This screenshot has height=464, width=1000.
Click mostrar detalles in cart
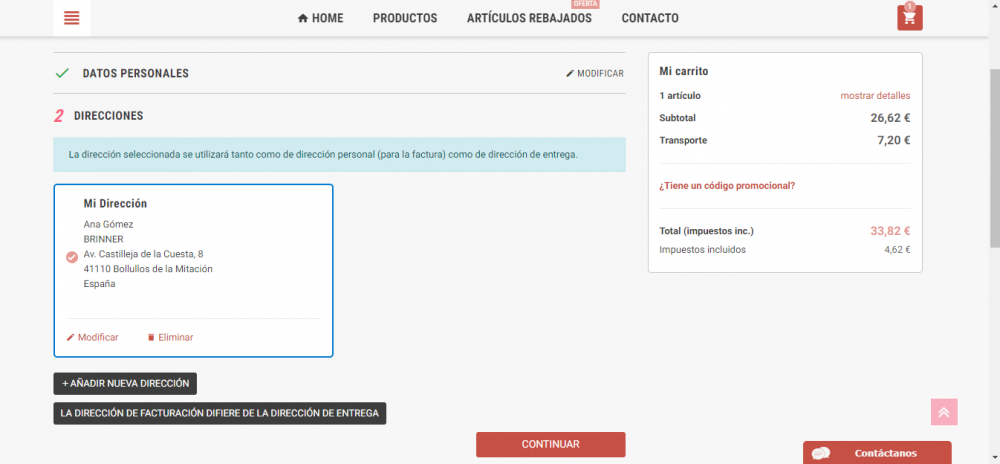[x=875, y=96]
